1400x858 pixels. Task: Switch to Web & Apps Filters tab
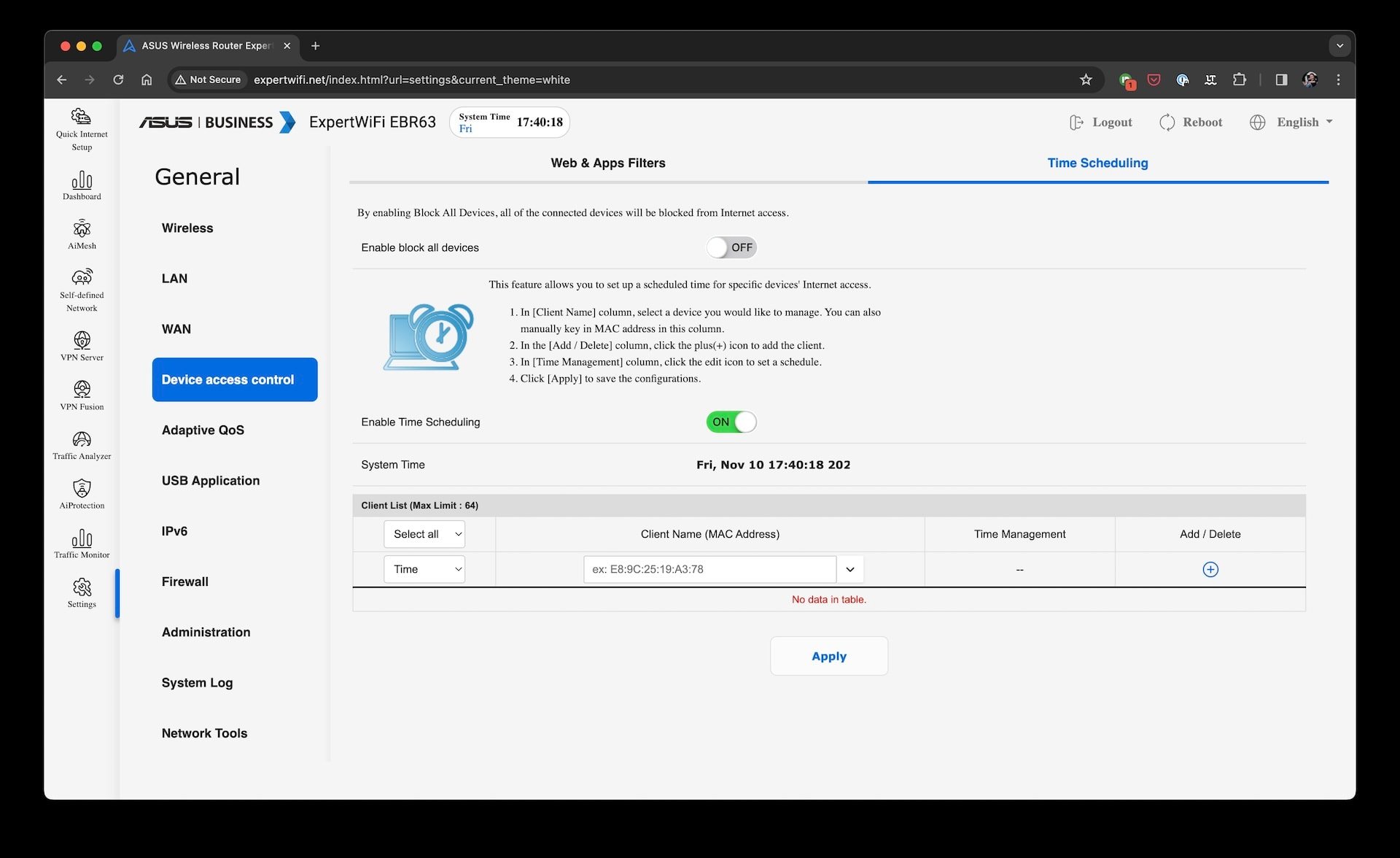click(x=608, y=162)
